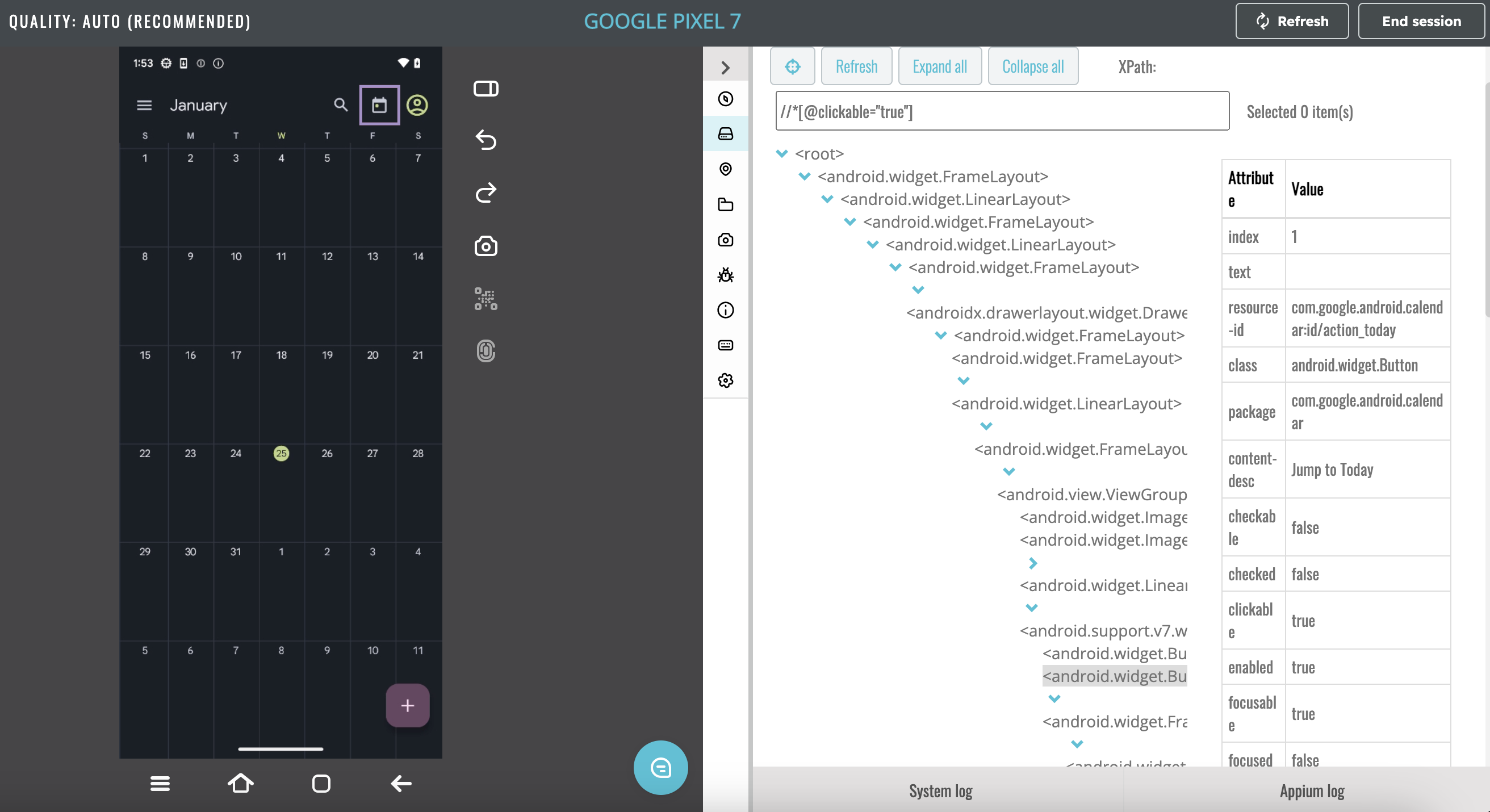
Task: Click the camera screenshot icon beside device
Action: point(486,246)
